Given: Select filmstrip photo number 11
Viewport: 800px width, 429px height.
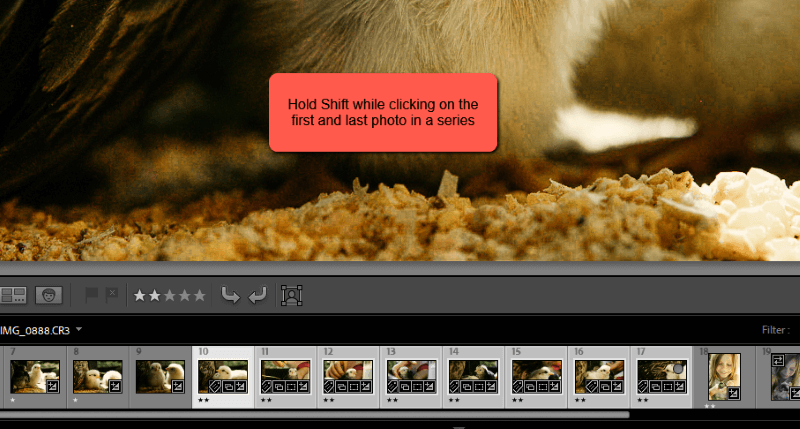Looking at the screenshot, I should pos(286,376).
